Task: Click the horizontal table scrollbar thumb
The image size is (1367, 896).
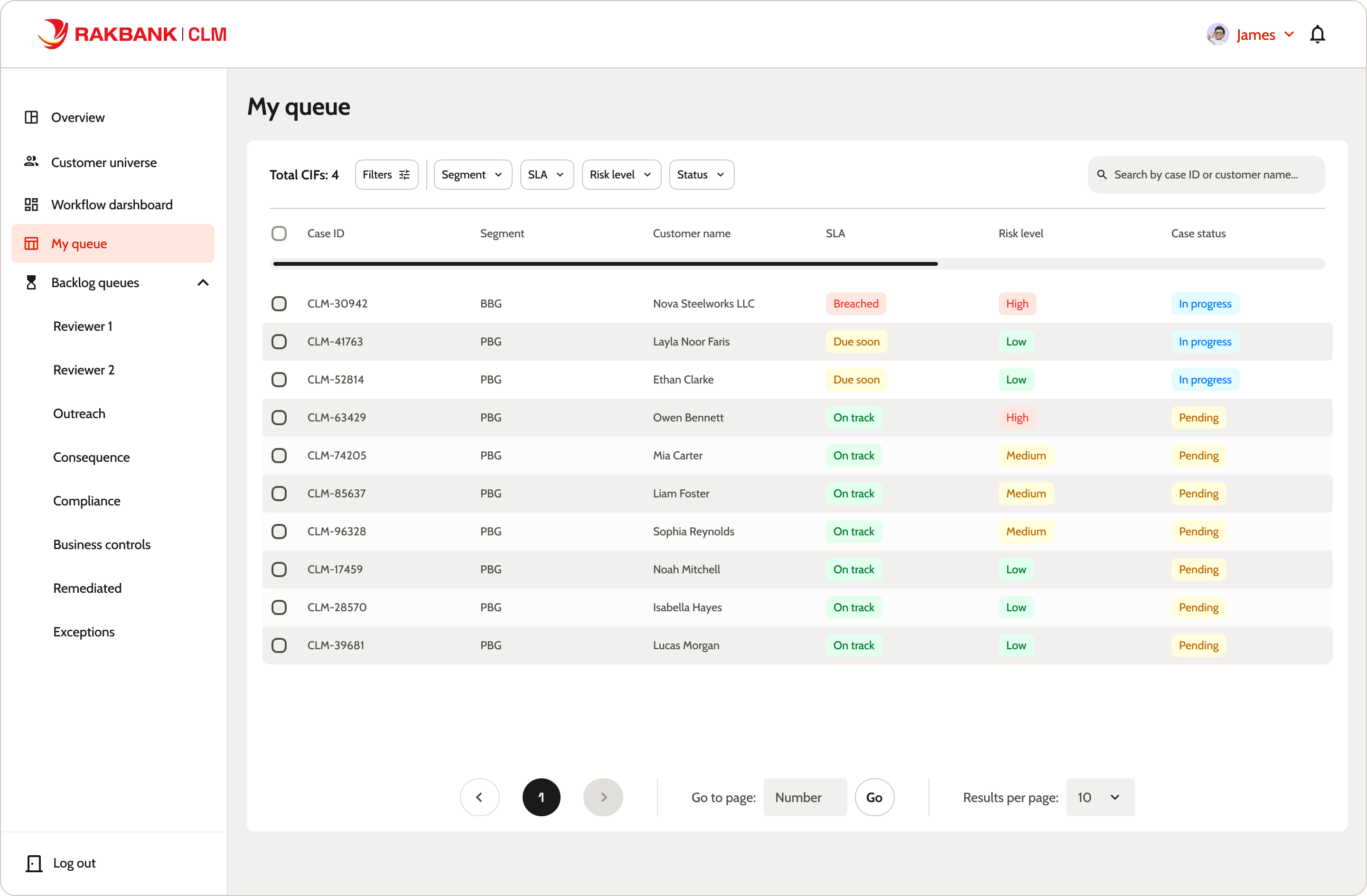Action: (605, 264)
